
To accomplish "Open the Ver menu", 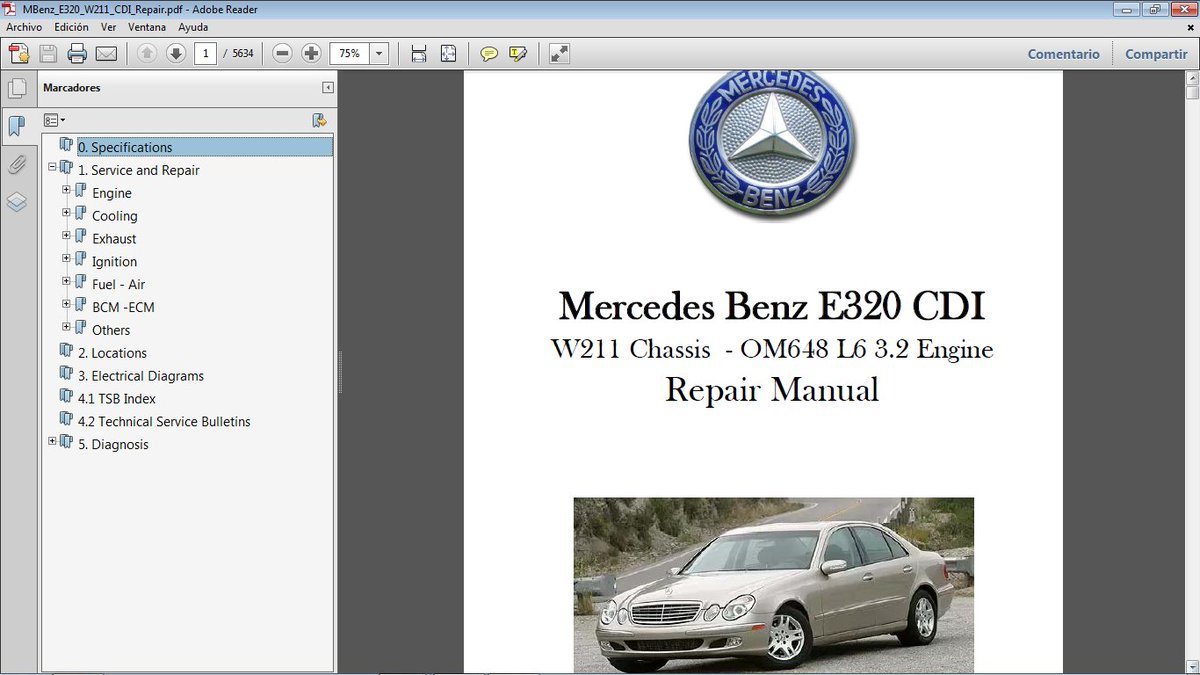I will [107, 27].
